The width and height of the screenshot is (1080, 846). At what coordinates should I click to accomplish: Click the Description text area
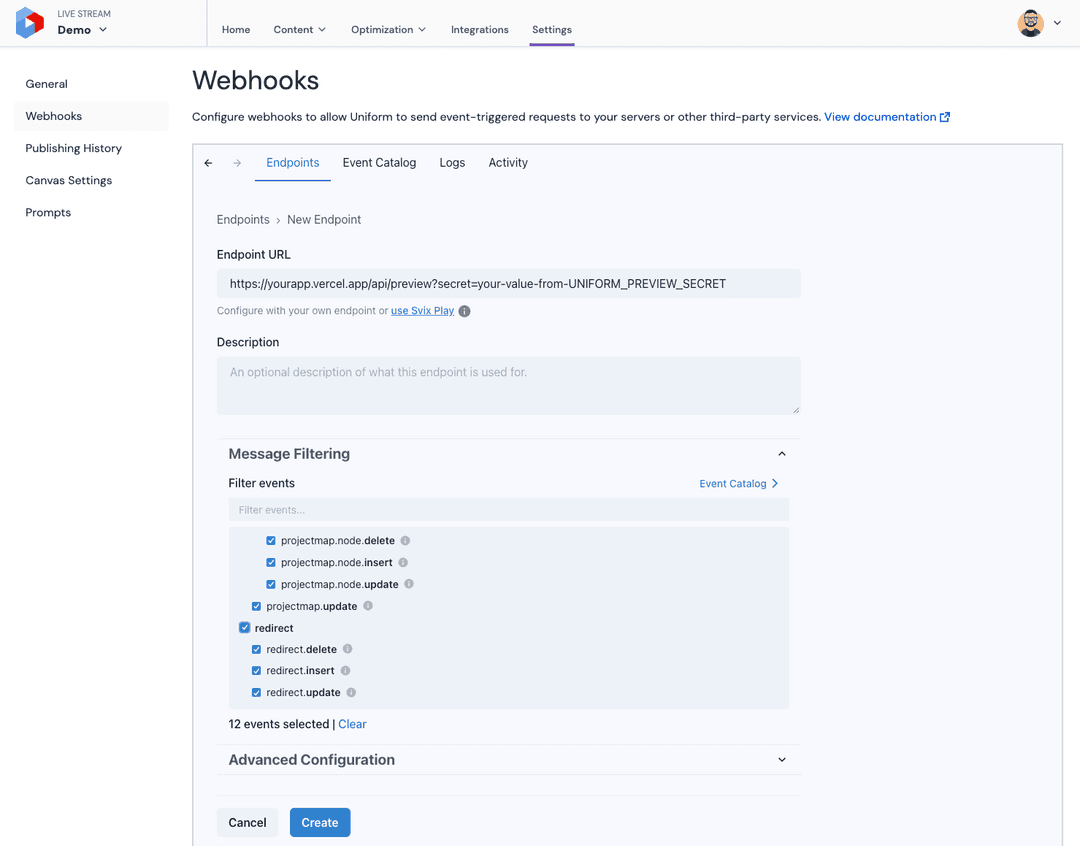[508, 386]
